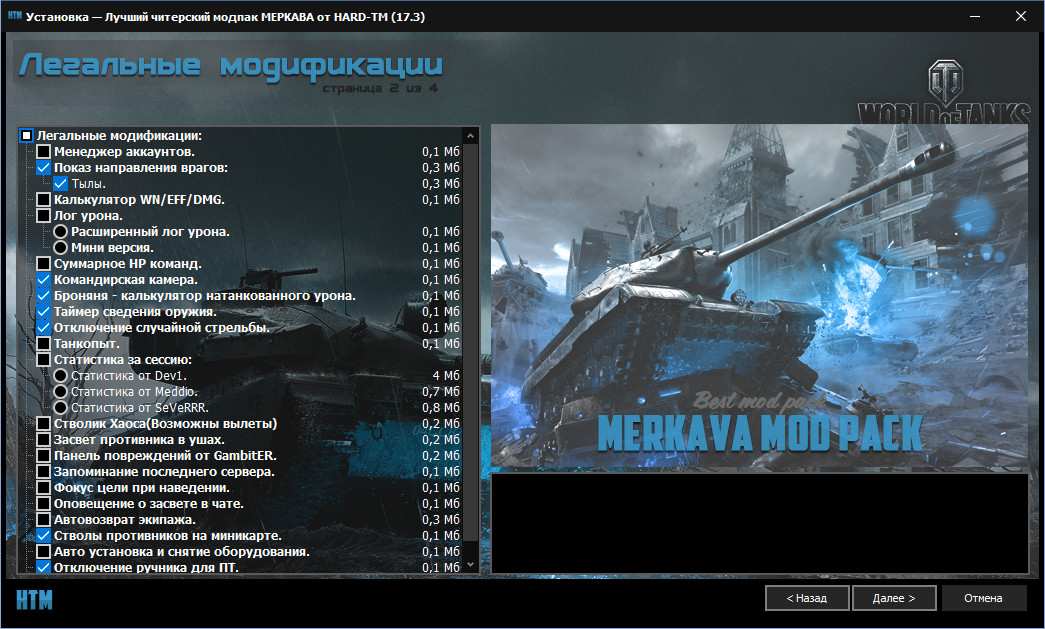The height and width of the screenshot is (629, 1045).
Task: Uncheck 'Показ направления врагов:' checkbox
Action: point(43,168)
